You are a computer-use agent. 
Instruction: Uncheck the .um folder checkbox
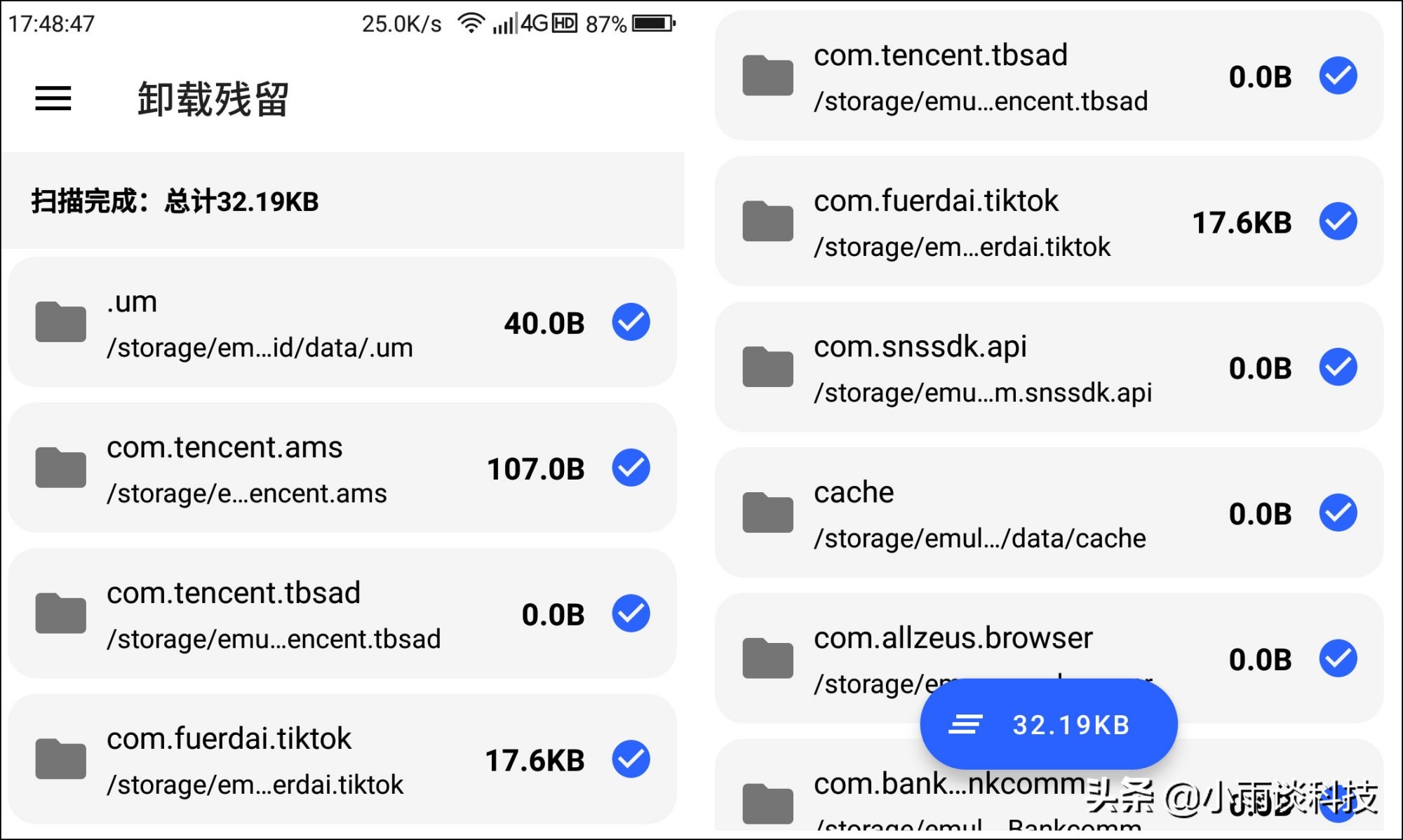631,323
